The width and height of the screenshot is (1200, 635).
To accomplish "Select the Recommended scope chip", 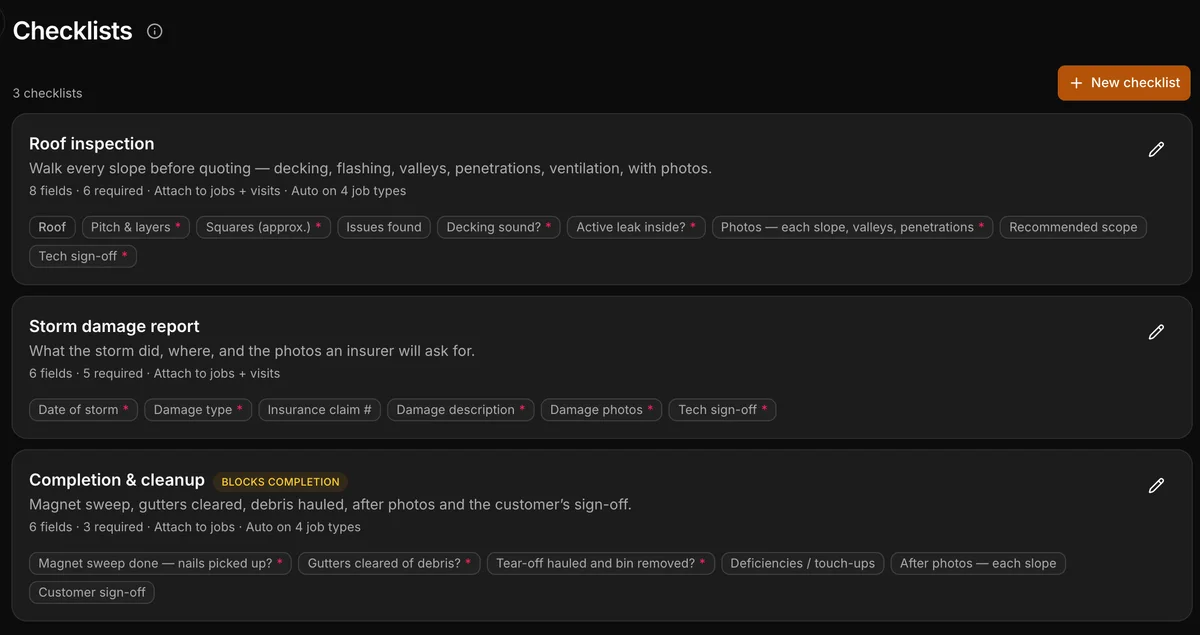I will (1073, 227).
